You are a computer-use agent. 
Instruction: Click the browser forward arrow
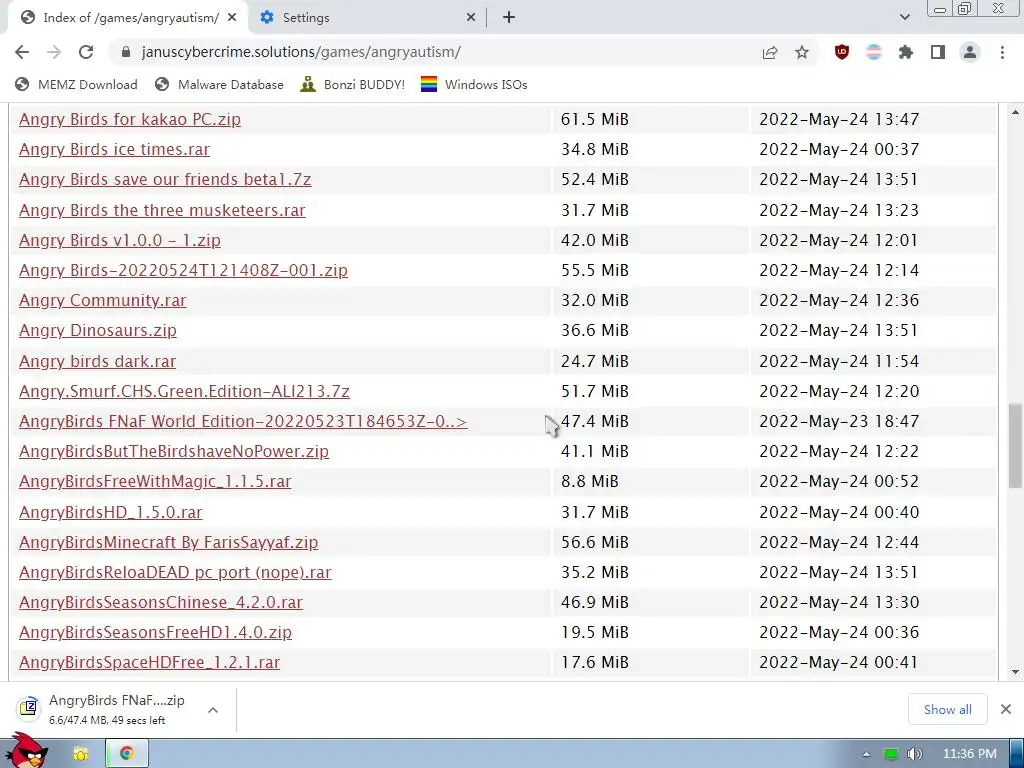(x=54, y=52)
